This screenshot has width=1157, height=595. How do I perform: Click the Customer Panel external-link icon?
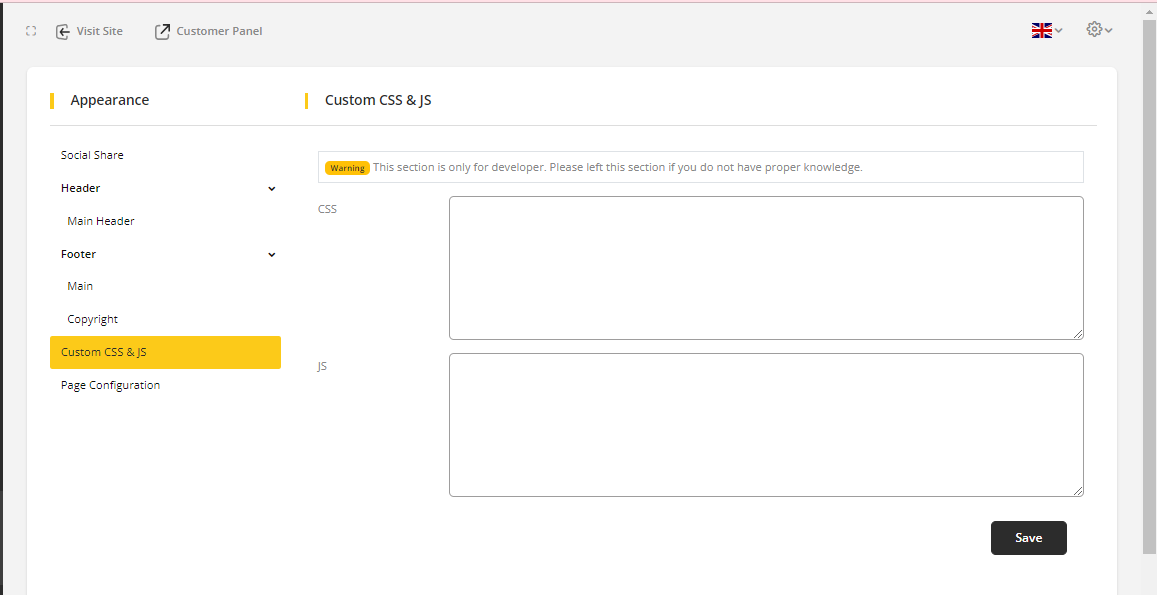tap(162, 32)
